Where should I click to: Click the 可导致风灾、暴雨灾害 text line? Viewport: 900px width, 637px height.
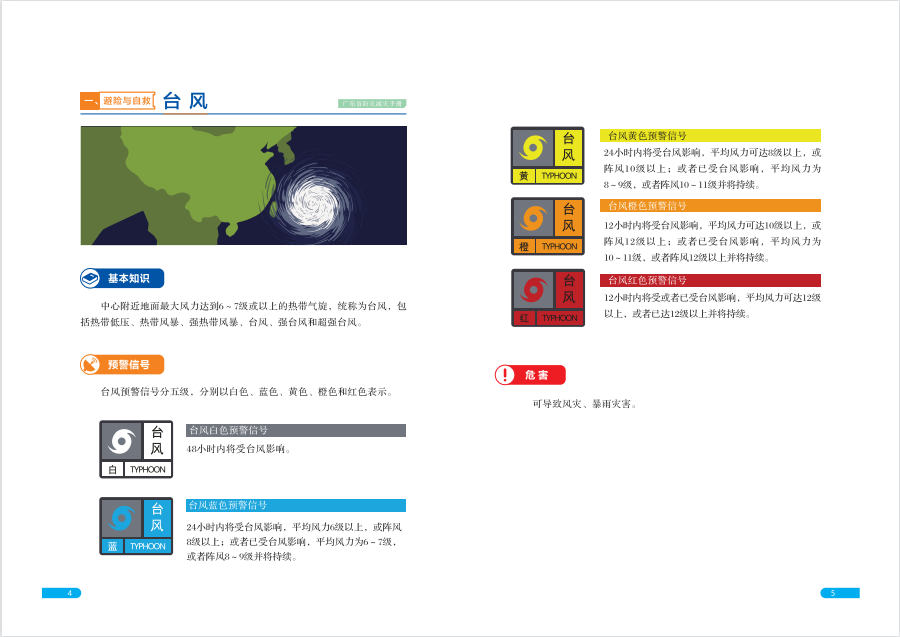584,404
